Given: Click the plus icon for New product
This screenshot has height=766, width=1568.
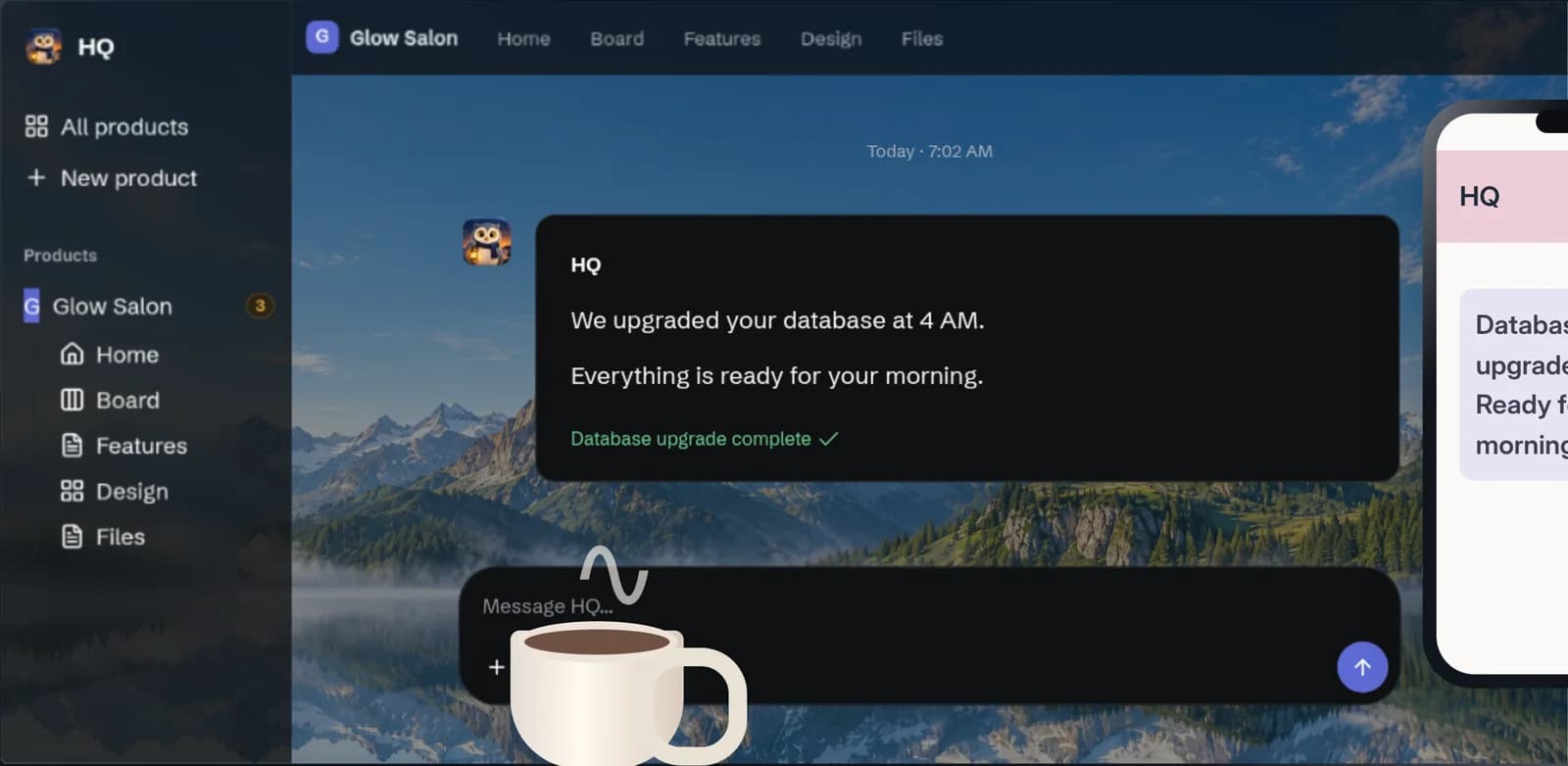Looking at the screenshot, I should 36,177.
